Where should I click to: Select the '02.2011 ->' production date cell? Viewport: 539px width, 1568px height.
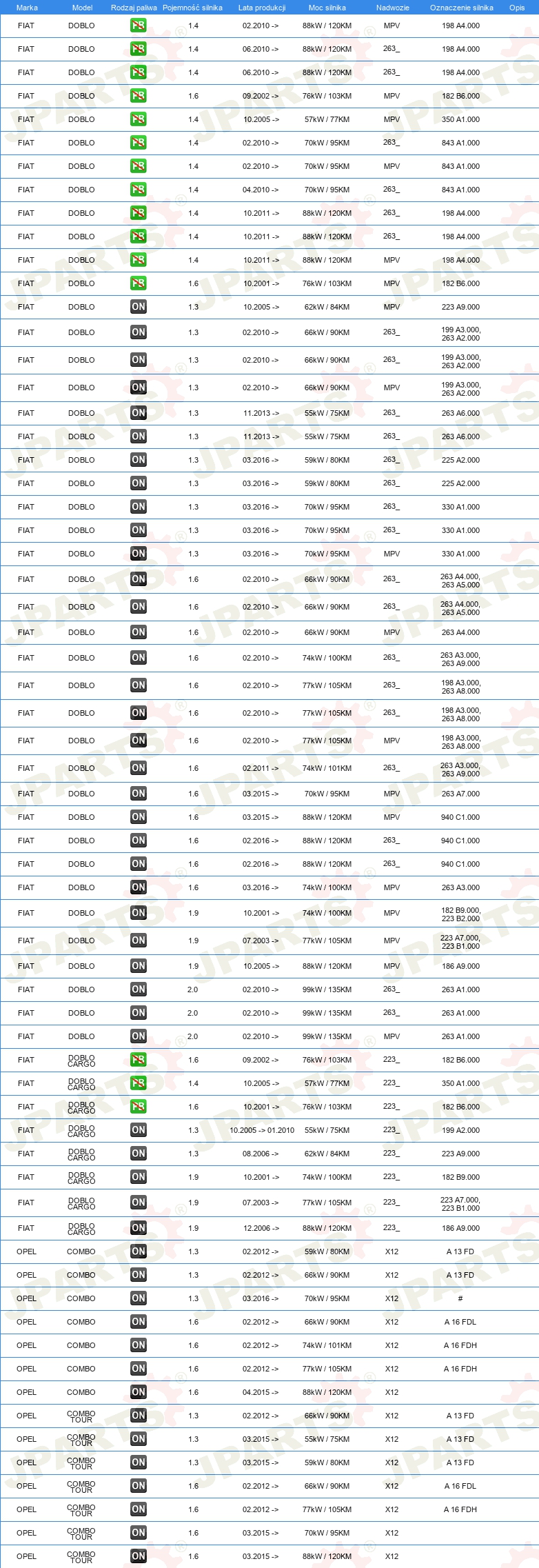(261, 768)
